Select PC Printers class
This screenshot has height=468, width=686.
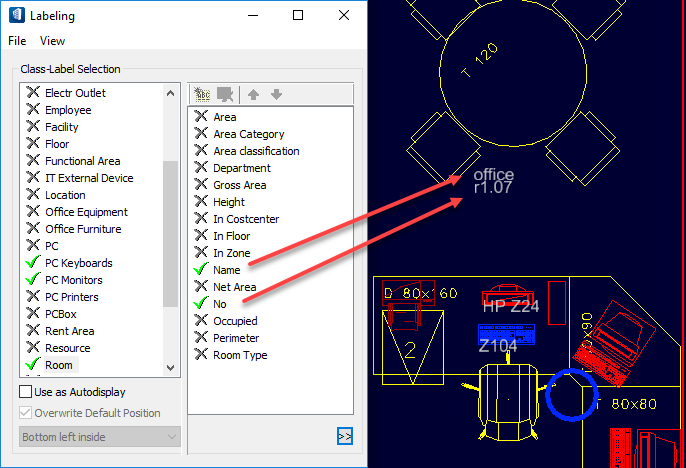pyautogui.click(x=72, y=297)
